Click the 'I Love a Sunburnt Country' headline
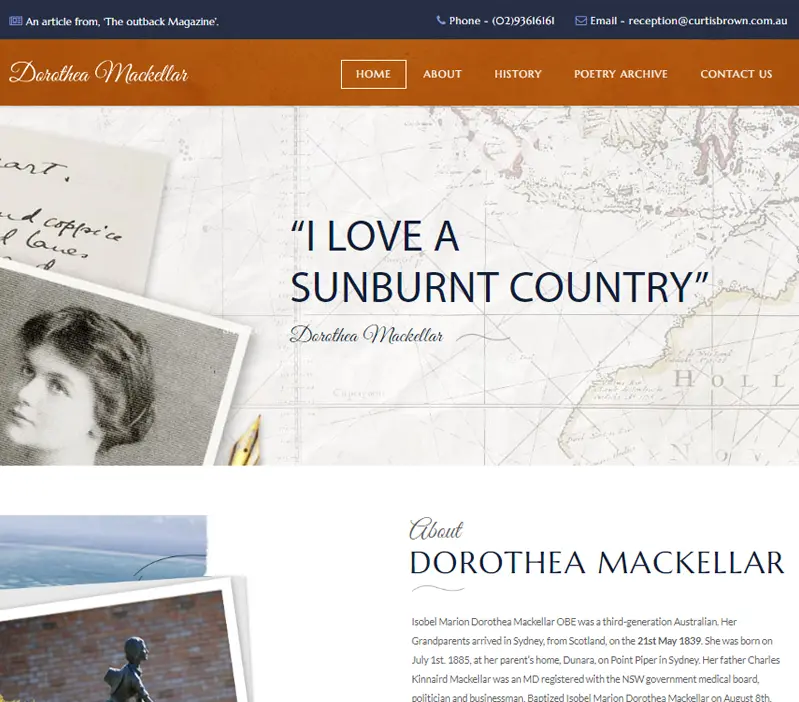The image size is (799, 702). pos(499,261)
